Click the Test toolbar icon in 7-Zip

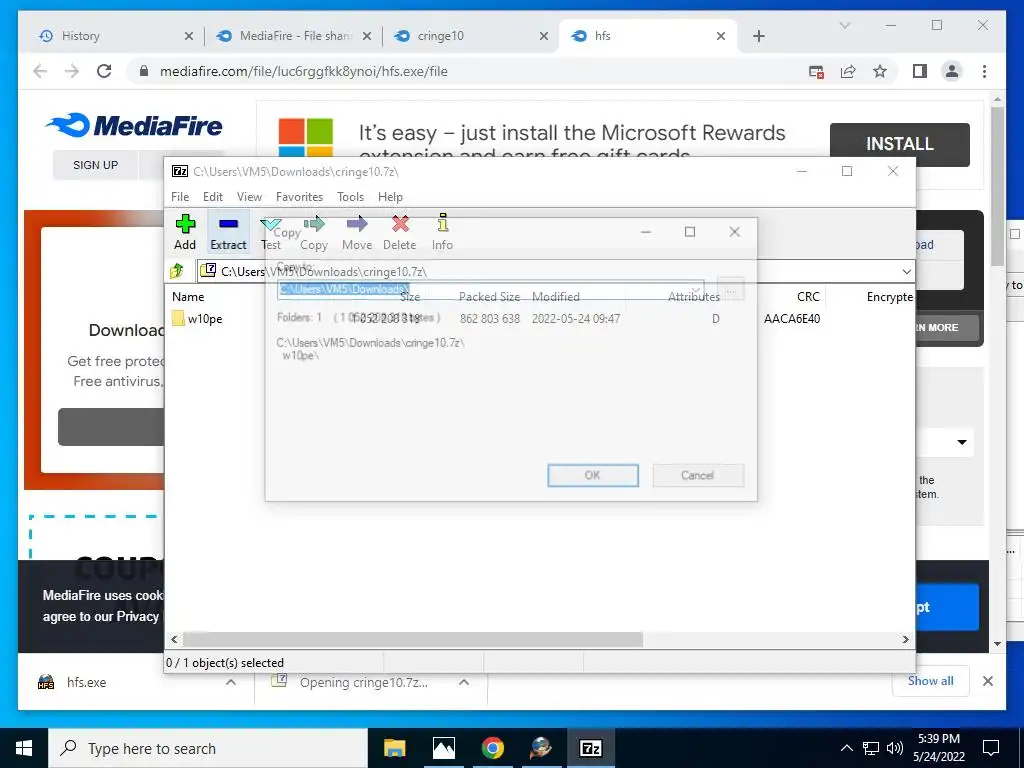click(x=270, y=232)
